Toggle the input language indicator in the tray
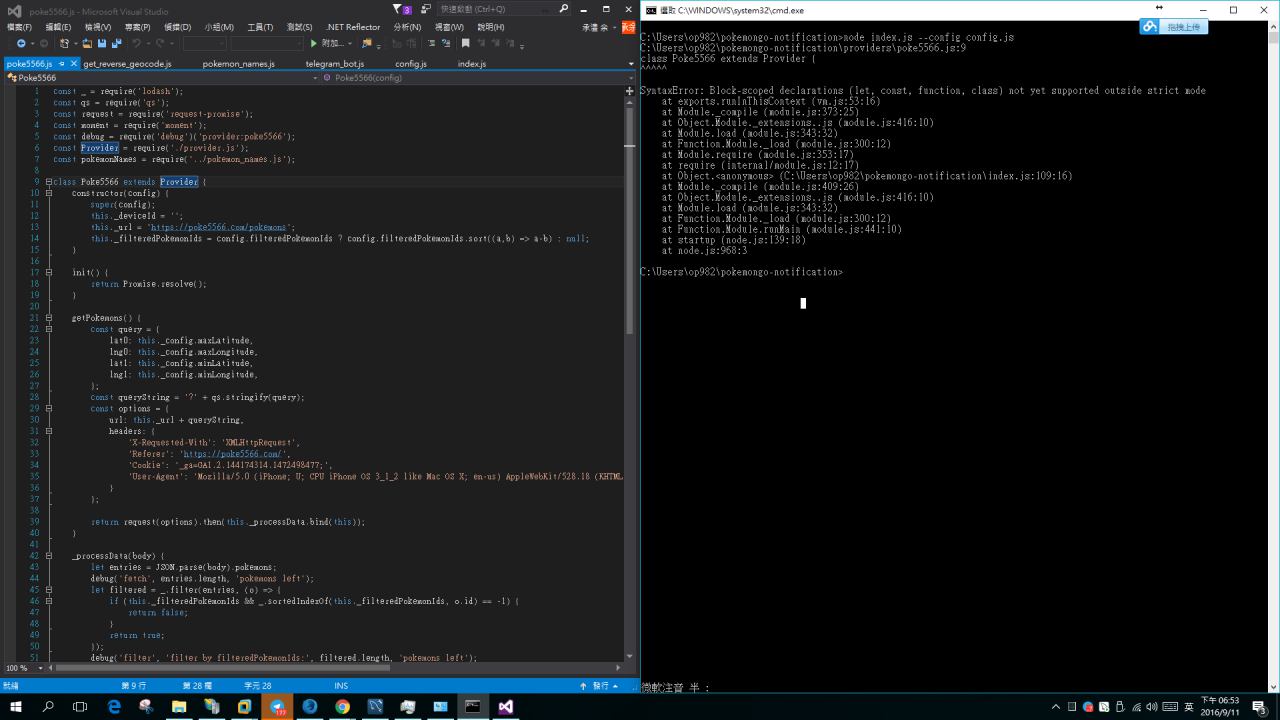The height and width of the screenshot is (720, 1280). click(1189, 706)
